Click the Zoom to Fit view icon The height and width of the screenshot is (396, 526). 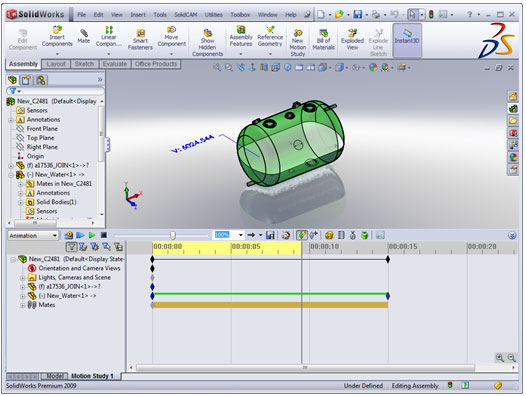[217, 67]
